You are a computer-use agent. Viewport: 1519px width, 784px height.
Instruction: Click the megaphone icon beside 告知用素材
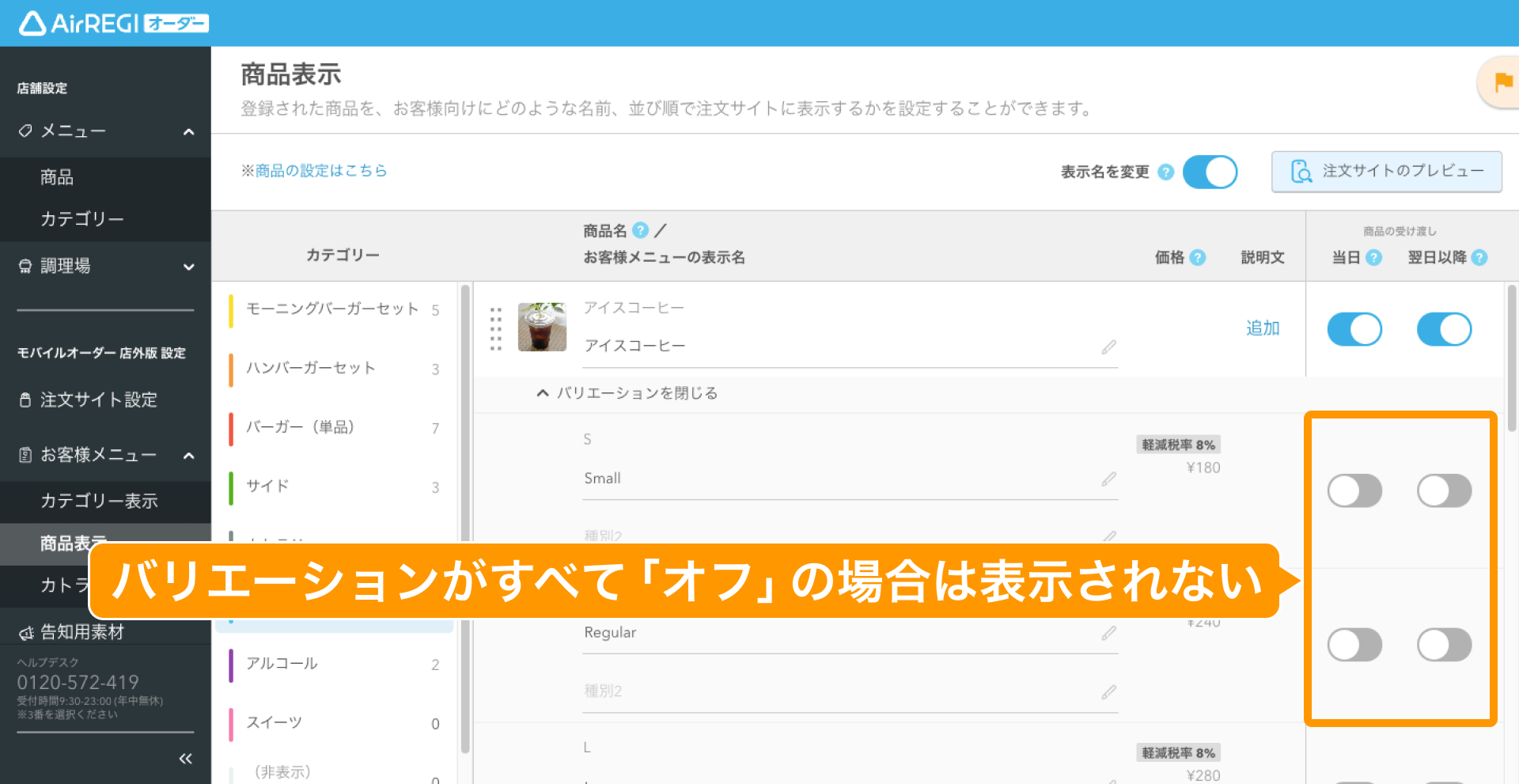[x=25, y=633]
